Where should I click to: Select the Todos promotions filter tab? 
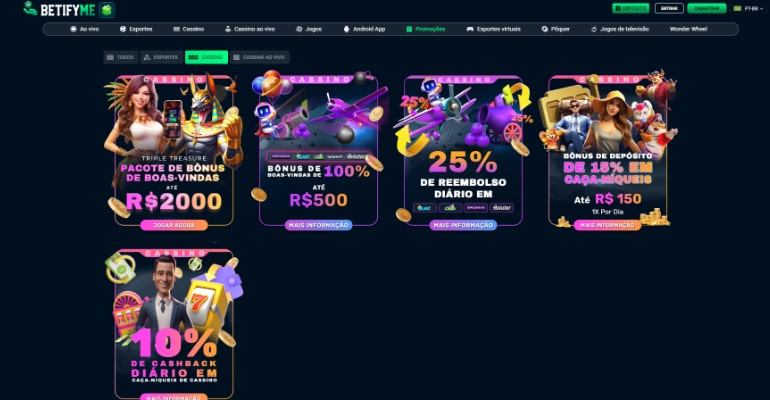point(121,57)
